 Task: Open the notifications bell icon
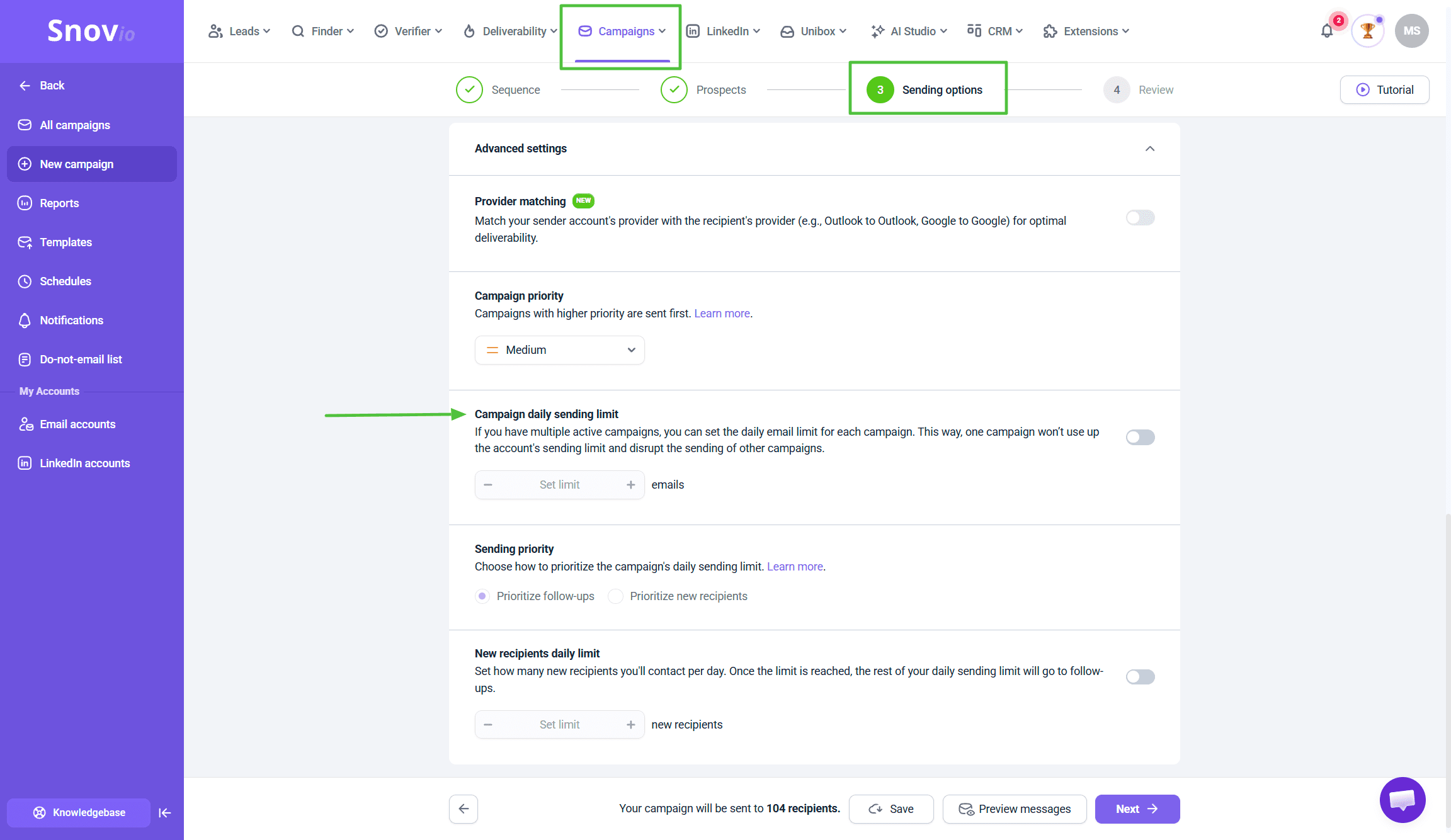(1327, 31)
